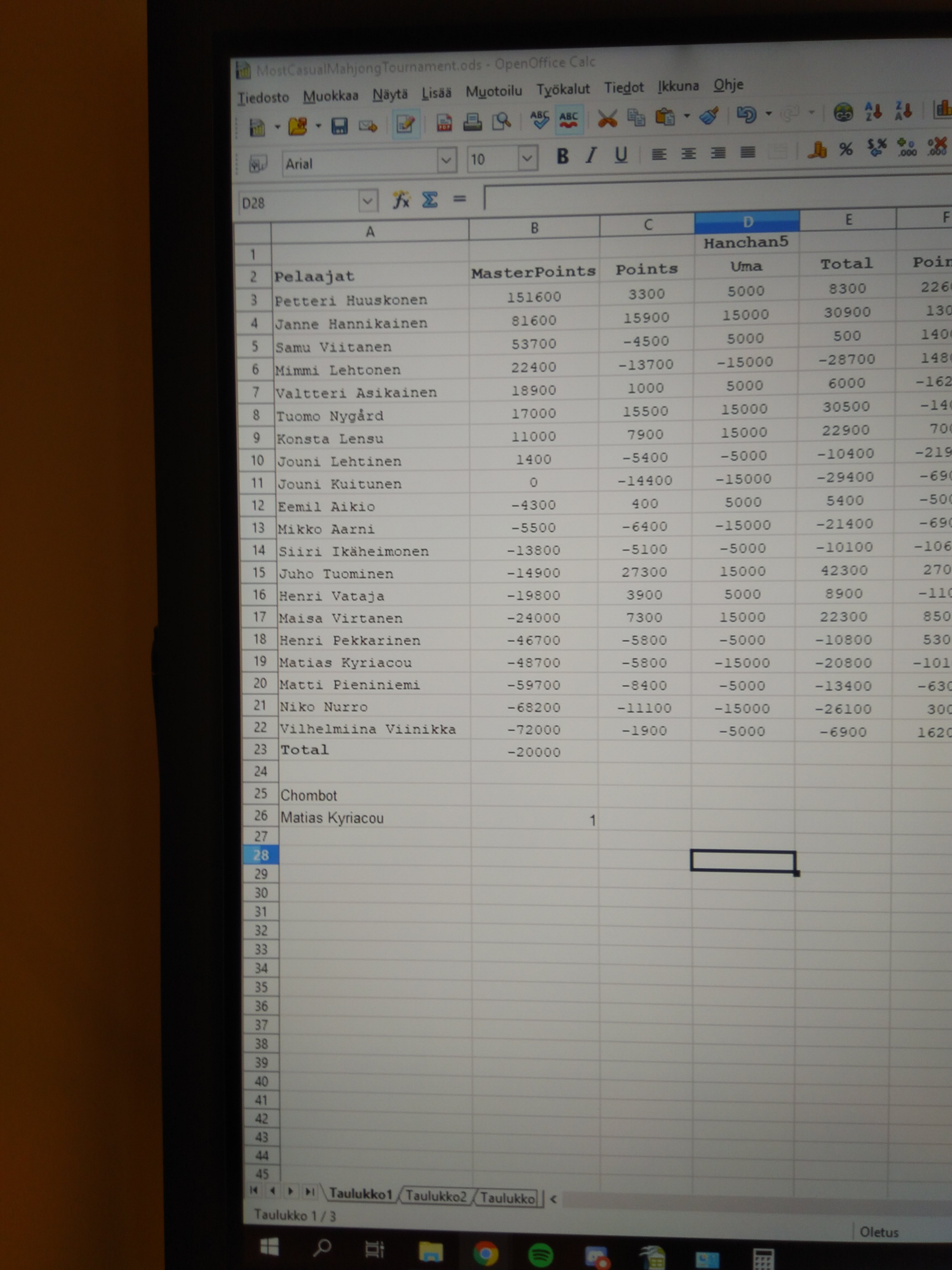Image resolution: width=952 pixels, height=1270 pixels.
Task: Open the Muotoilu menu
Action: (494, 91)
